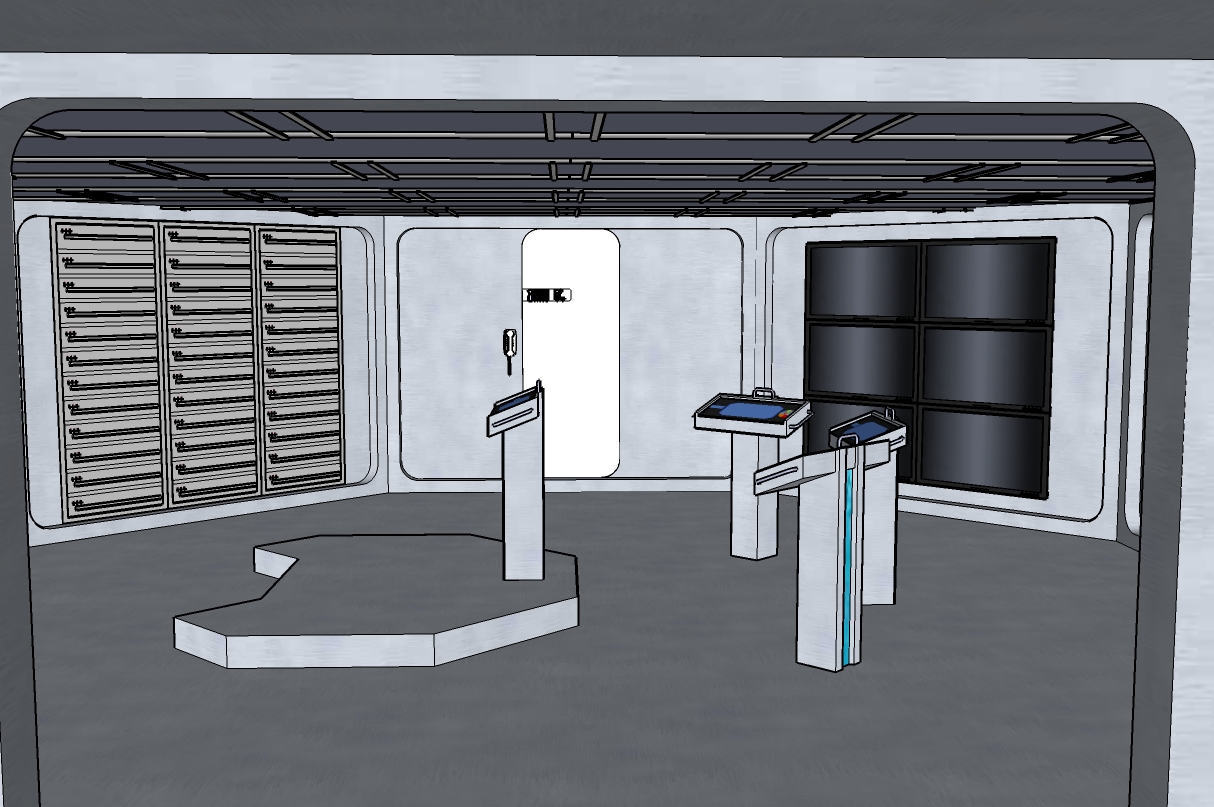Click the top-right monitor in the video wall

(x=986, y=280)
